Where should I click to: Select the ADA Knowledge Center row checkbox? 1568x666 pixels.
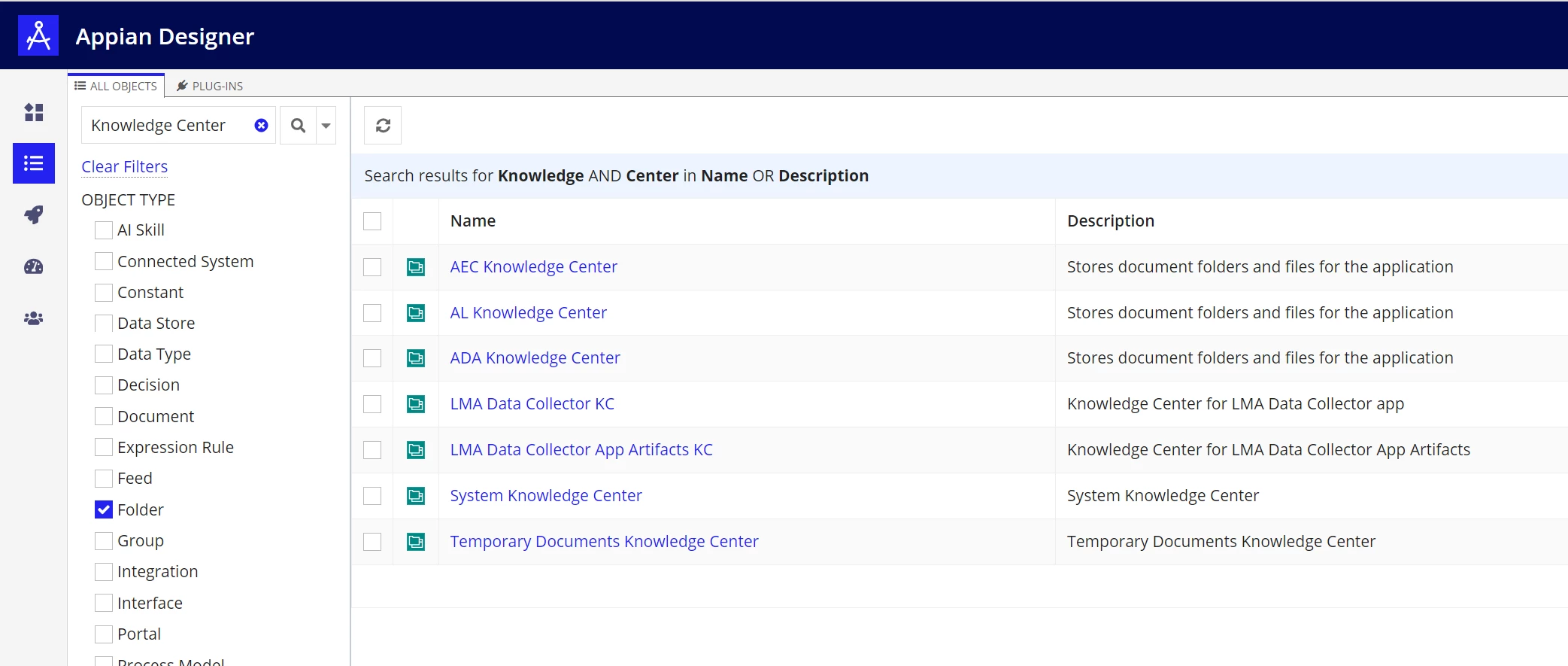pyautogui.click(x=372, y=358)
